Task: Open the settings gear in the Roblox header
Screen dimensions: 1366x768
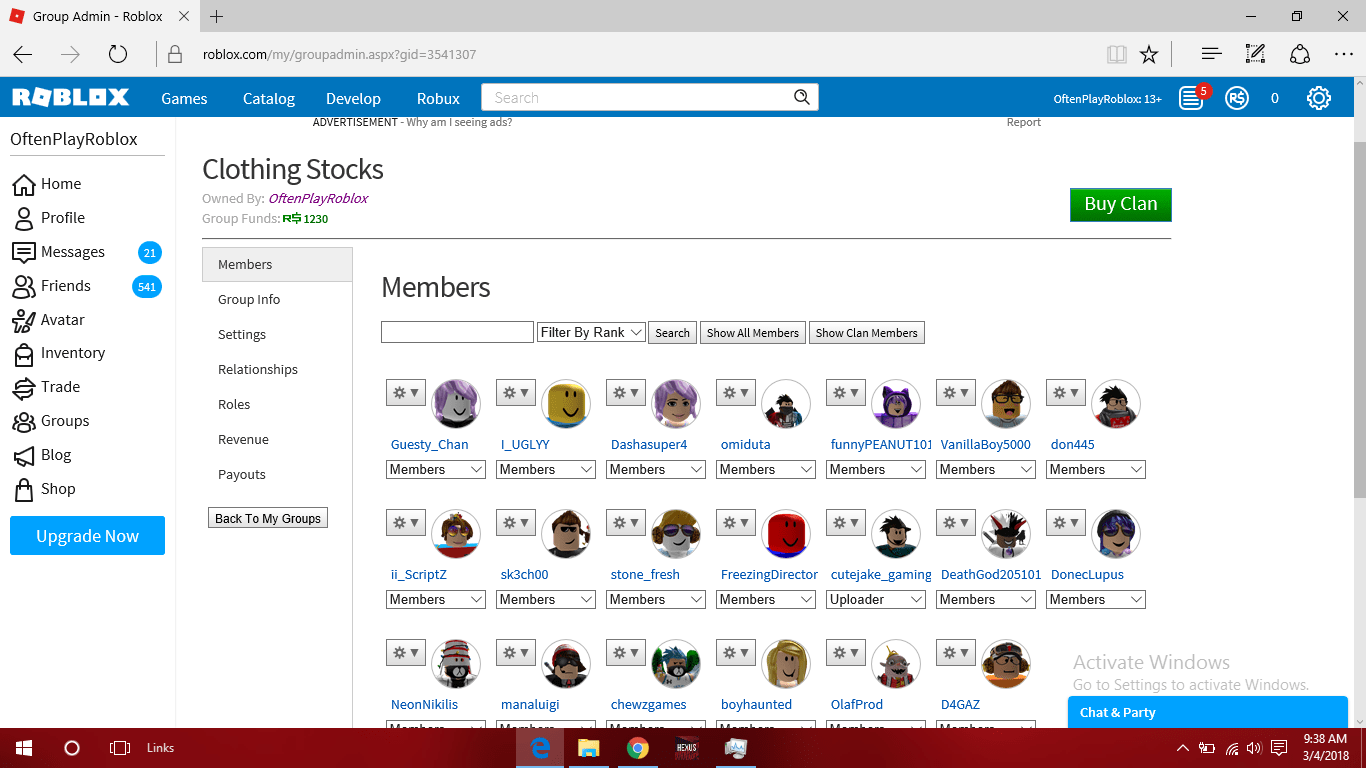Action: coord(1319,98)
